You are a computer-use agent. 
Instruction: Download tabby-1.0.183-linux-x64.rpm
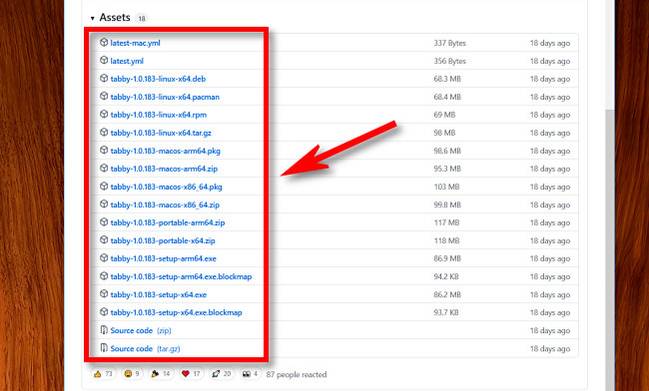pyautogui.click(x=158, y=115)
